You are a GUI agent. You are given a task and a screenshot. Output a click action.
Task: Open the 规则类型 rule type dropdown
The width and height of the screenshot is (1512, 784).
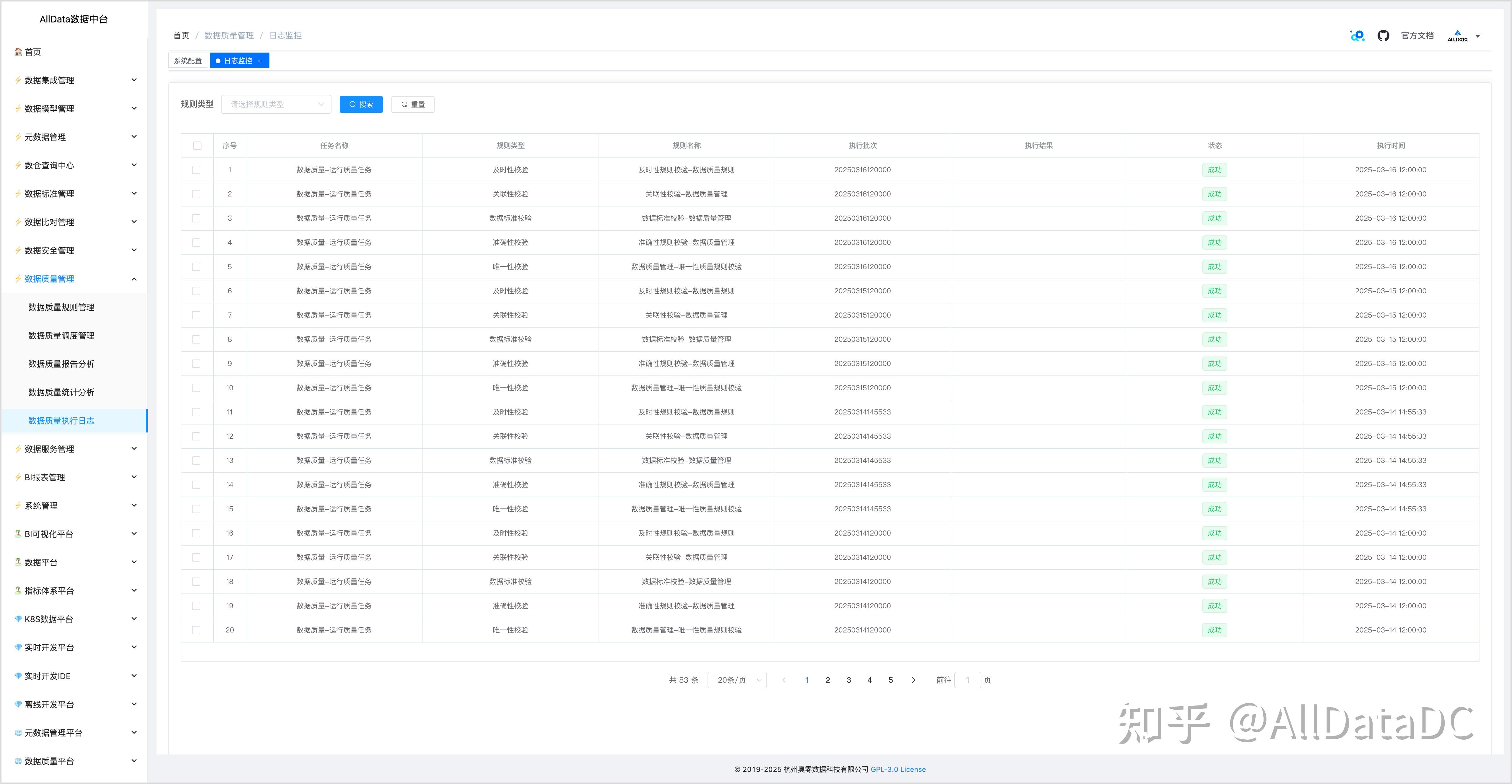276,105
